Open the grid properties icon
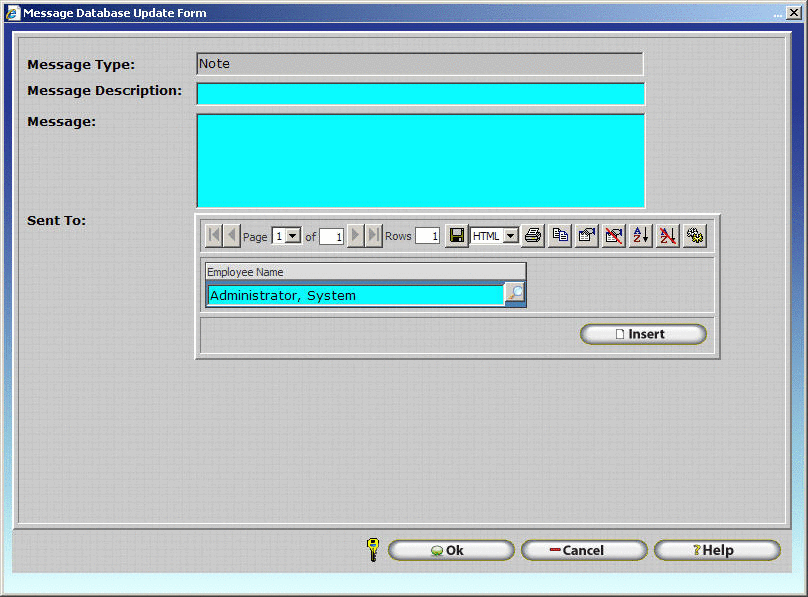 [x=587, y=236]
